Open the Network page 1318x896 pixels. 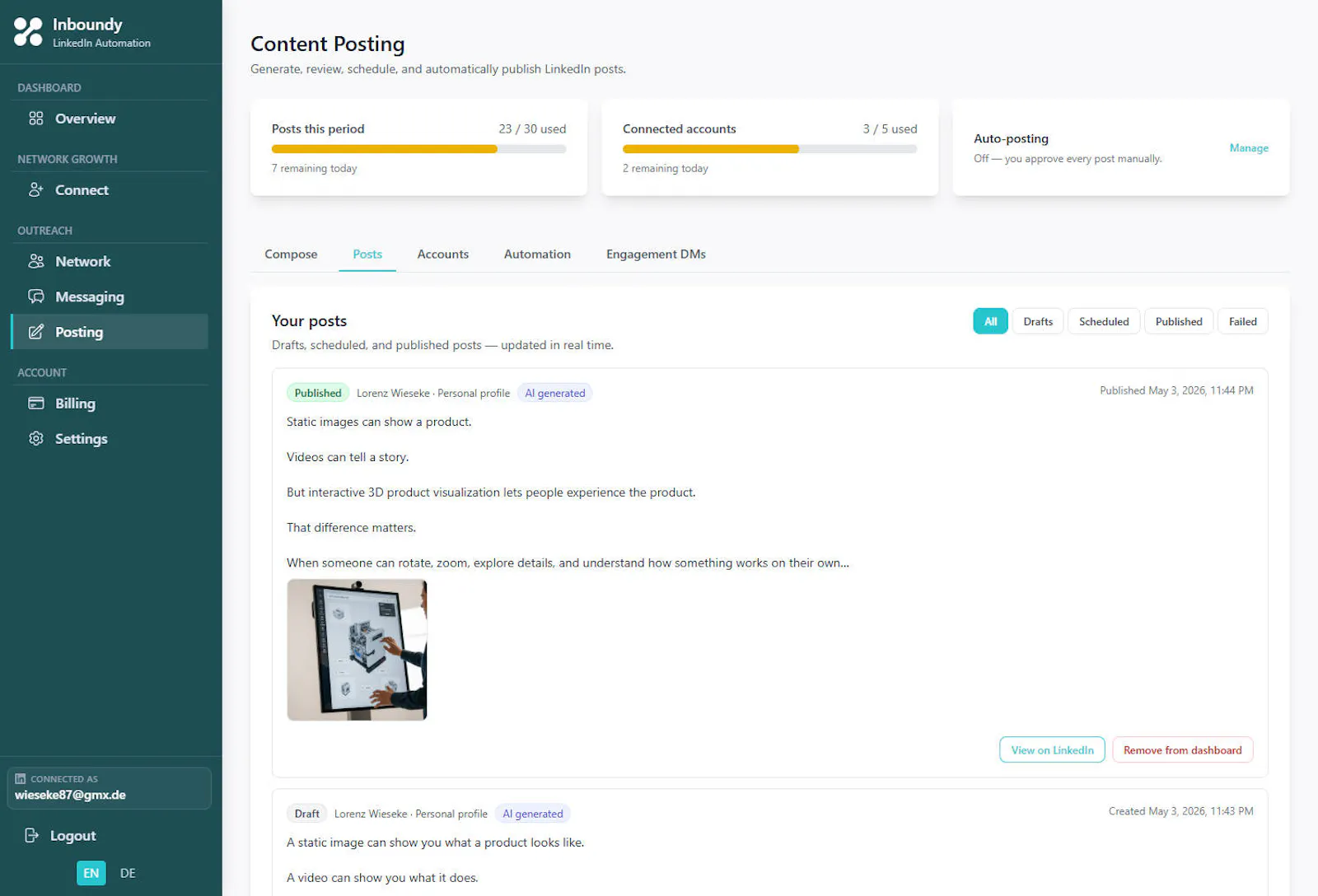(110, 262)
